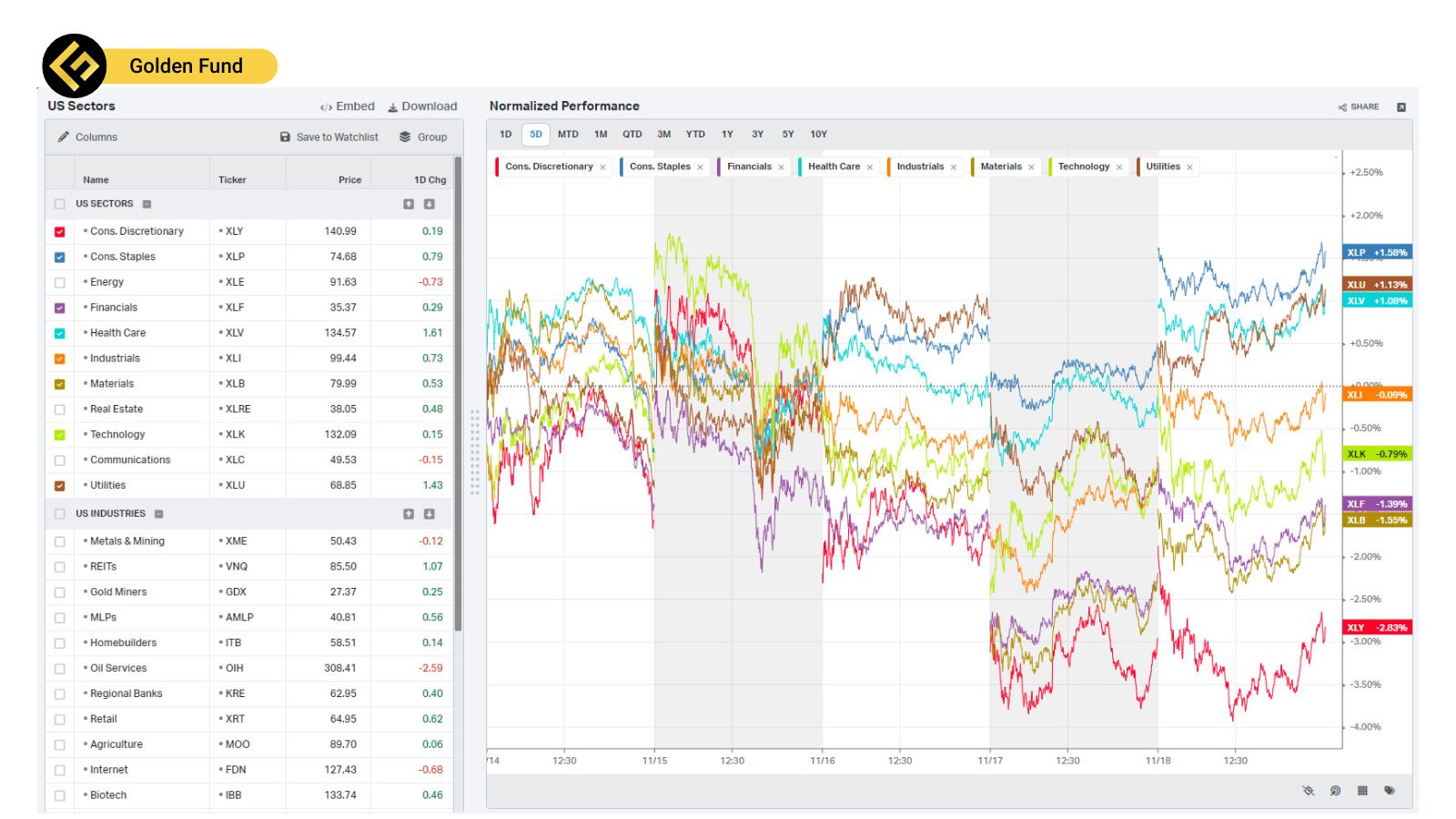The width and height of the screenshot is (1456, 819).
Task: Click the sectors table vertical scrollbar
Action: [x=459, y=394]
